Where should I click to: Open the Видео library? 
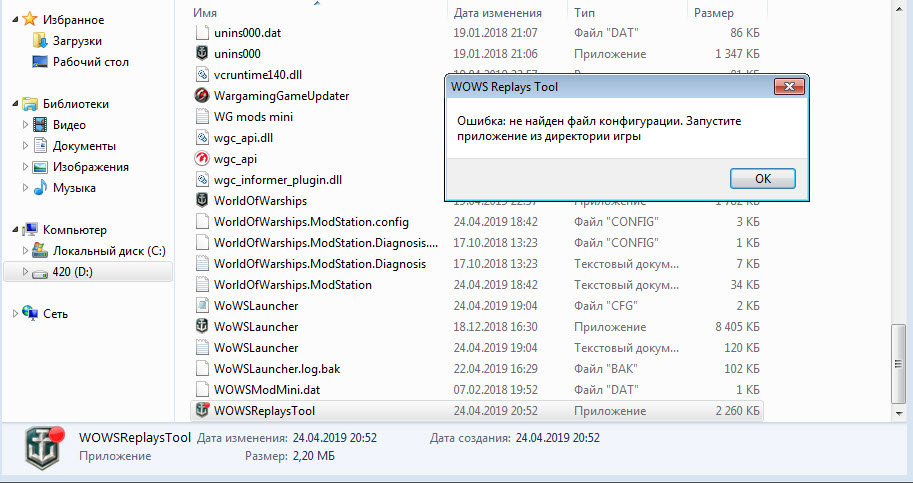[x=69, y=125]
